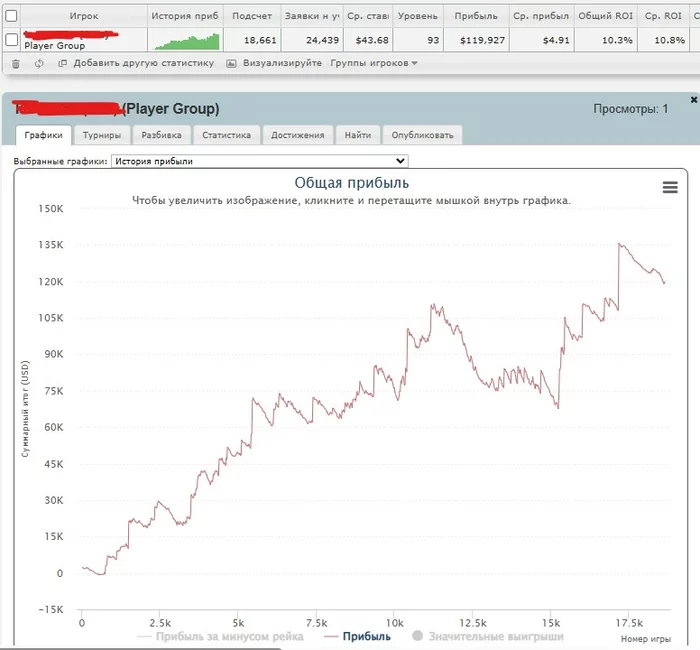Tick the Player Group row checkbox
The height and width of the screenshot is (650, 700).
pyautogui.click(x=11, y=40)
